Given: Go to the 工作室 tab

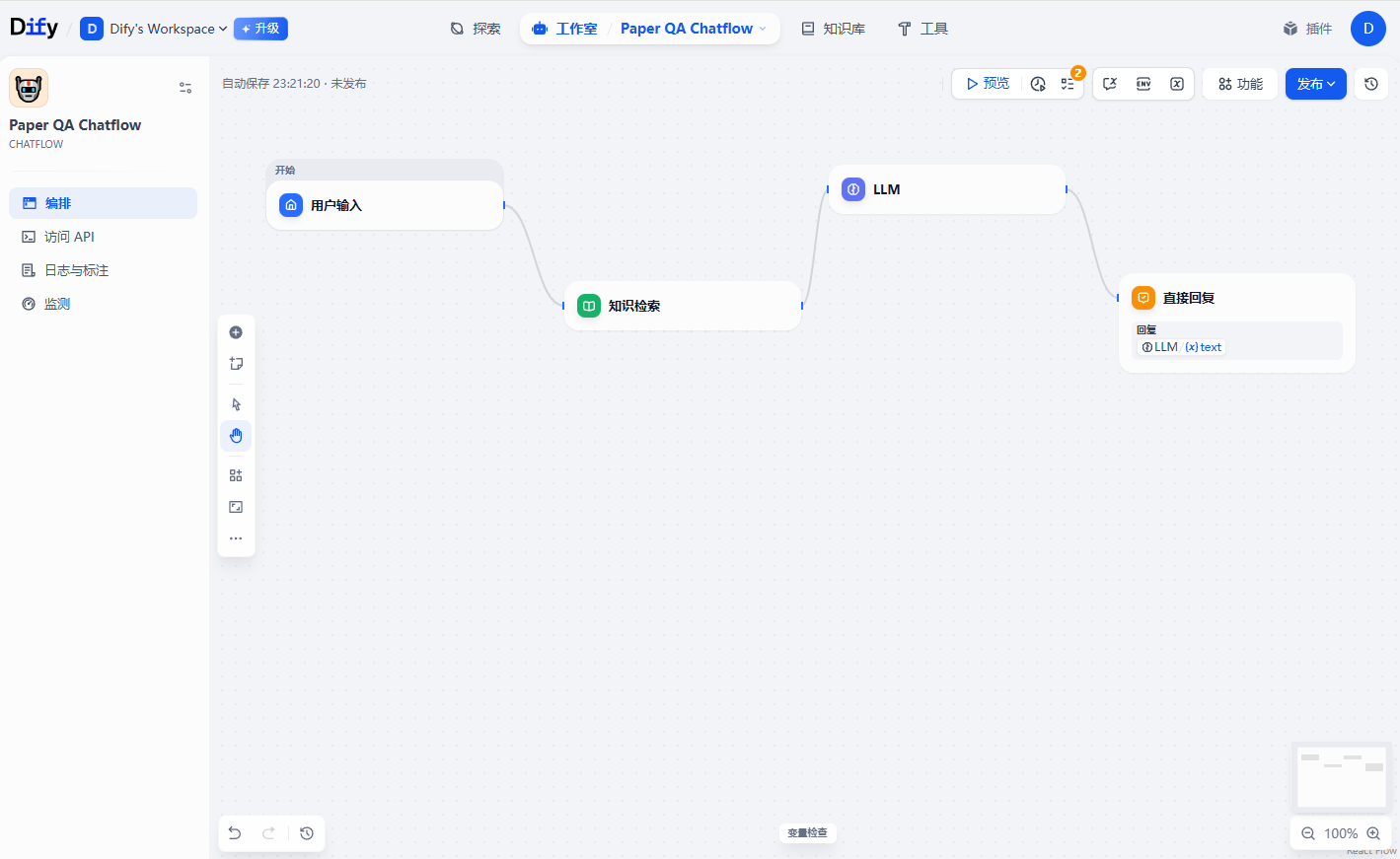Looking at the screenshot, I should click(x=565, y=29).
